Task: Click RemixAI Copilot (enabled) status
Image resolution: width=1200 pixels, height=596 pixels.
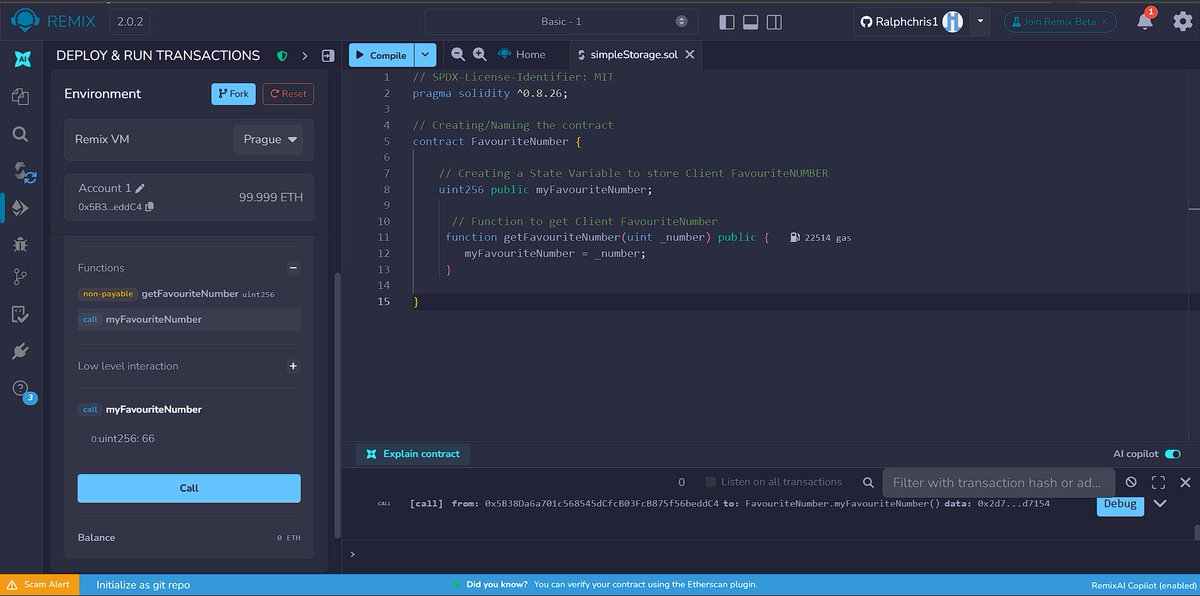Action: point(1143,585)
